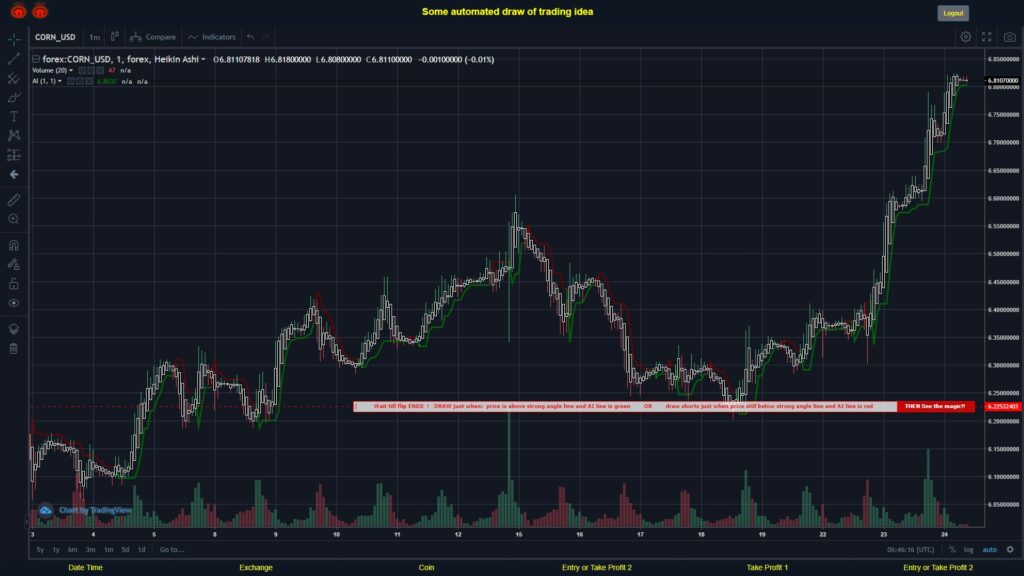Enter fullscreen chart mode

[987, 37]
